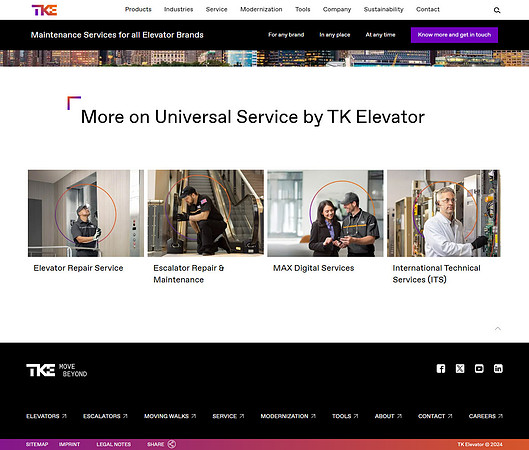
Task: Open the Products menu
Action: (138, 9)
